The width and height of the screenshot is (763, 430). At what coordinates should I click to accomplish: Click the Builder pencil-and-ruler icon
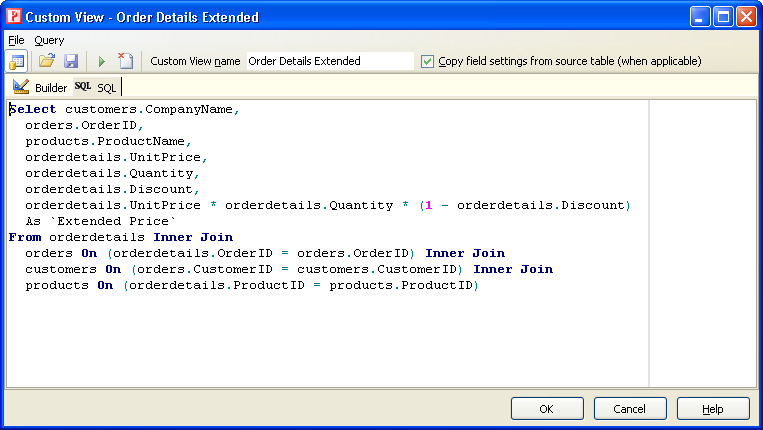(x=21, y=87)
